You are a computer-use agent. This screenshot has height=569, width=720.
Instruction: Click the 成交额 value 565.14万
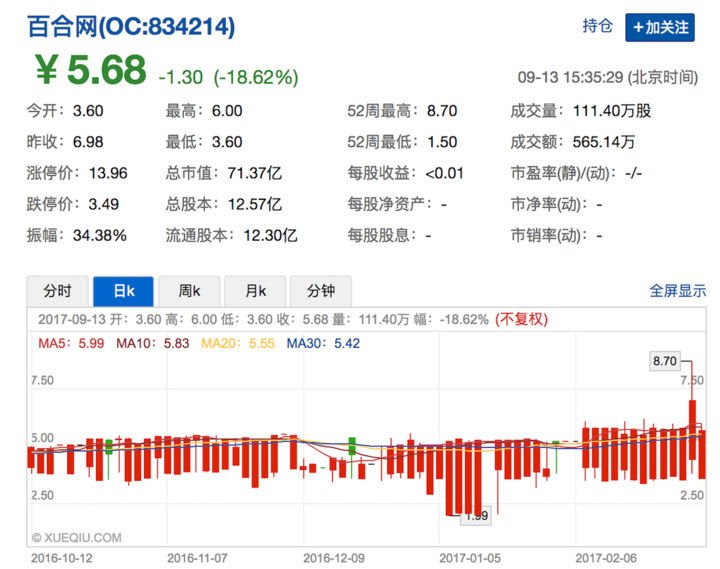pos(604,142)
